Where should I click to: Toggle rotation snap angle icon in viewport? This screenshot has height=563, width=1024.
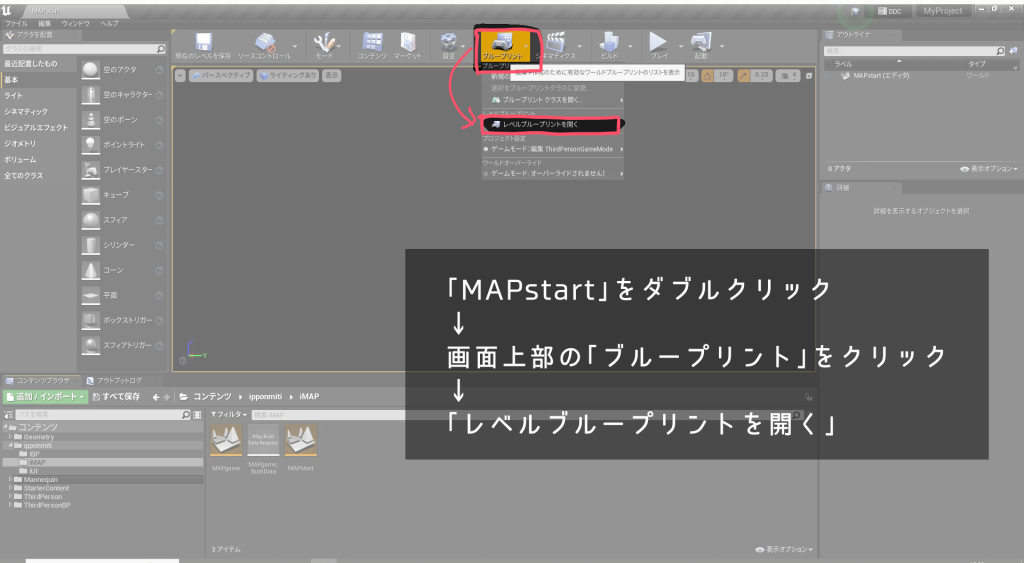(x=706, y=75)
